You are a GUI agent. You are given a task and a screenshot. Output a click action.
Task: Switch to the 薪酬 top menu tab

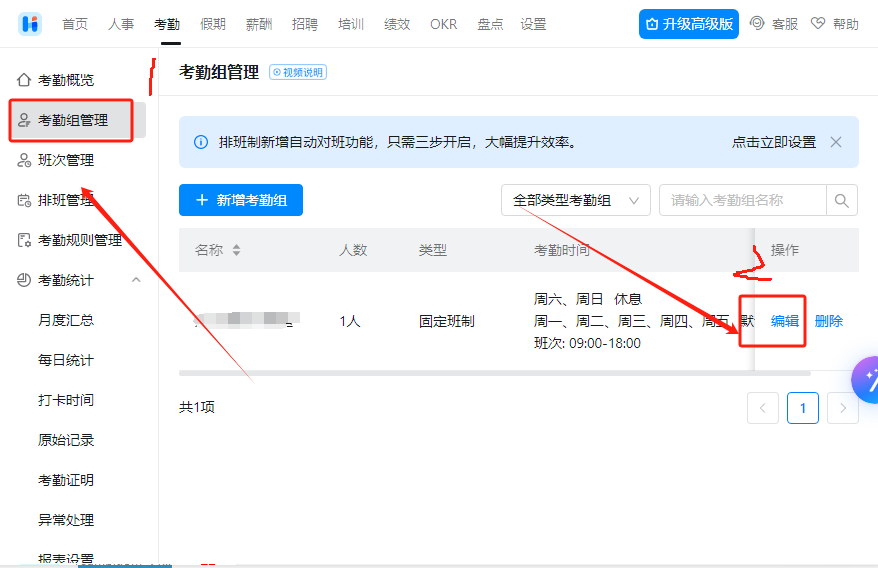(x=259, y=24)
